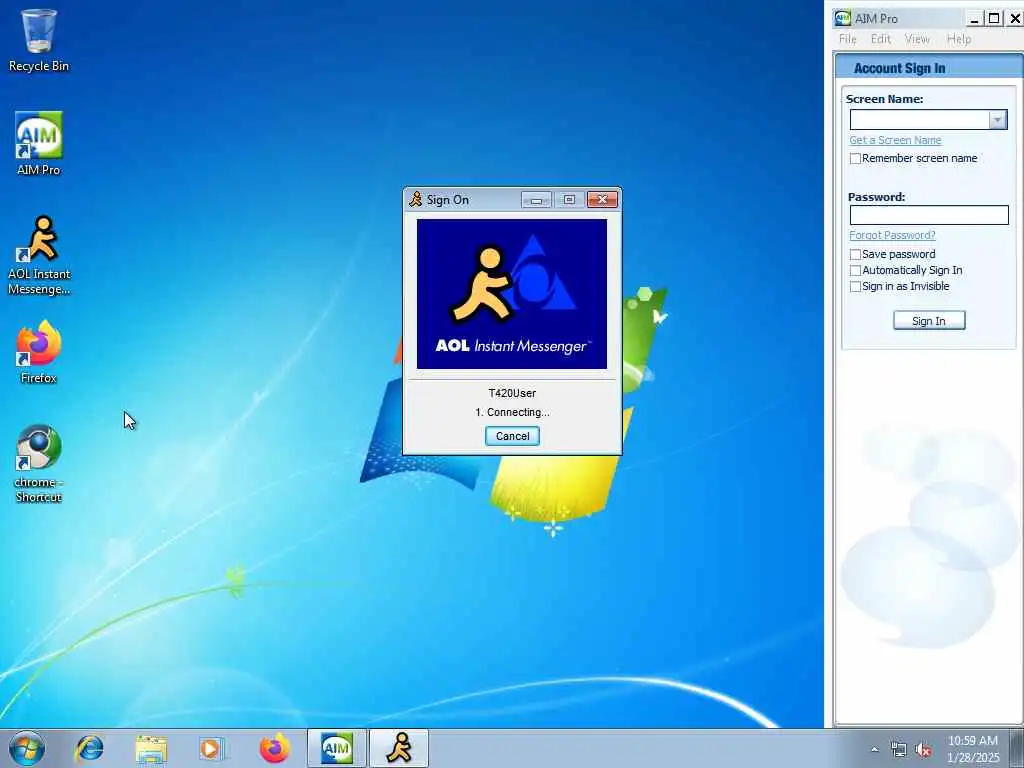This screenshot has width=1024, height=768.
Task: Open the Windows Start menu orb
Action: click(27, 748)
